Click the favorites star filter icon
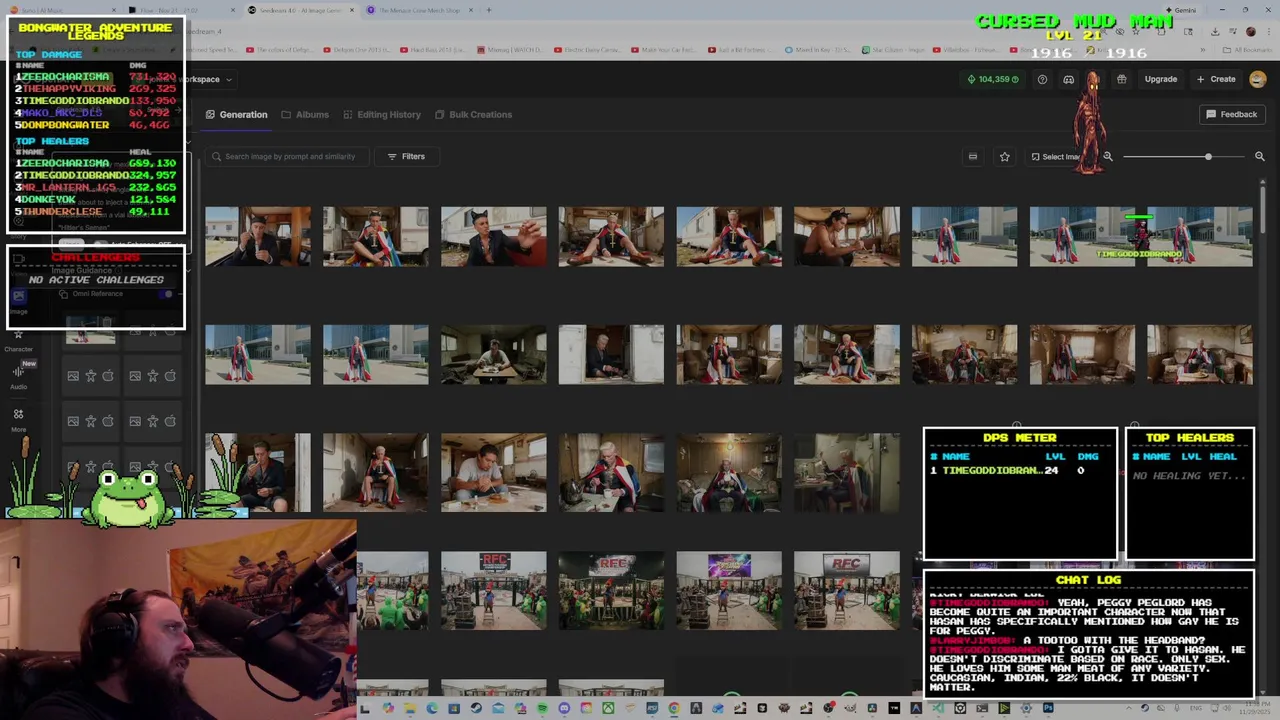 click(x=1004, y=157)
